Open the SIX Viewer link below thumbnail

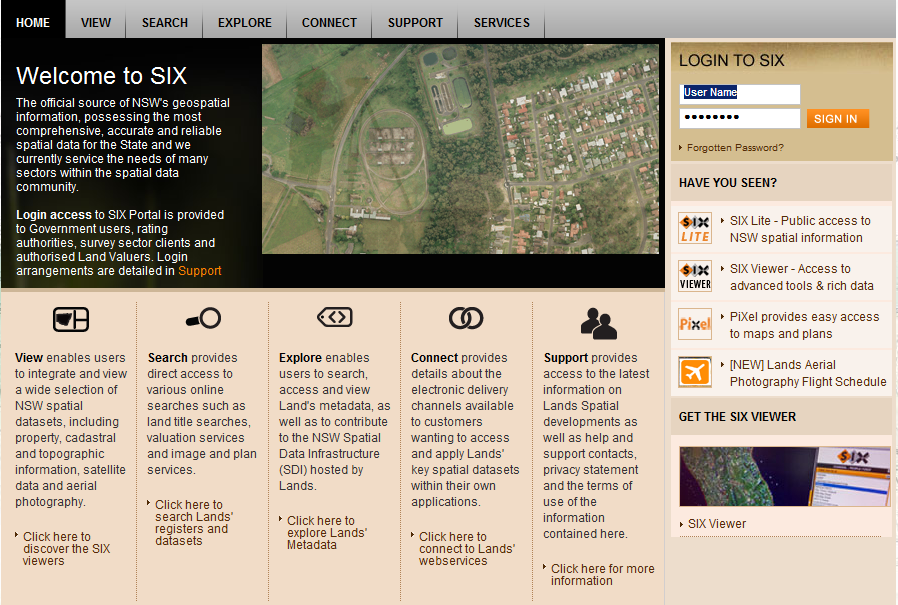pos(716,524)
